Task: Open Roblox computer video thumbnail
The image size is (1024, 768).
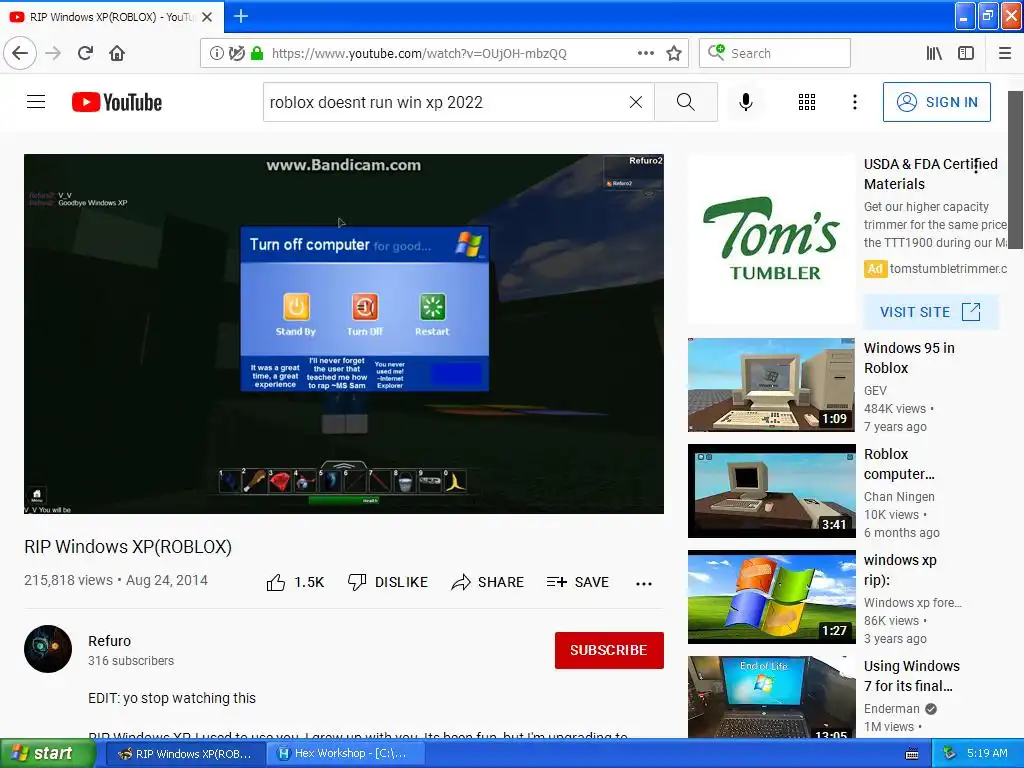Action: [771, 491]
